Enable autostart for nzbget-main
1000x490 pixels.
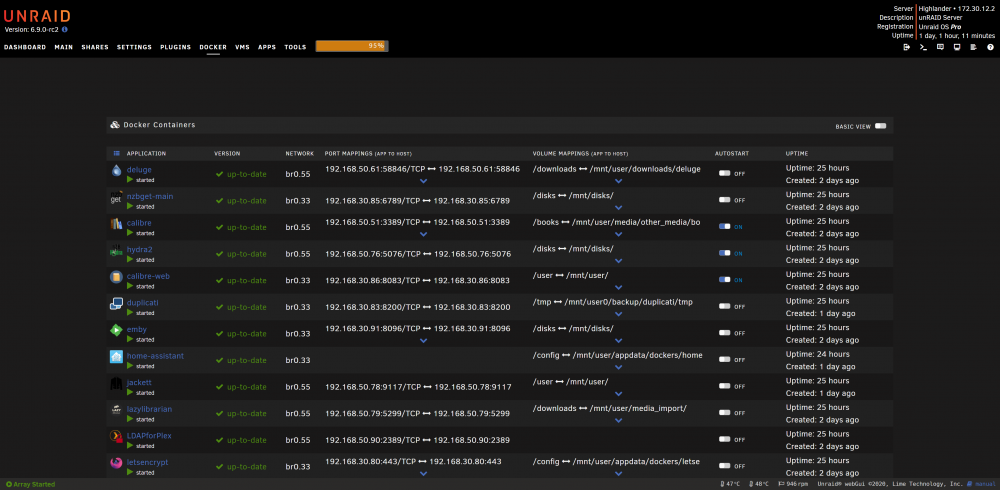(x=724, y=200)
